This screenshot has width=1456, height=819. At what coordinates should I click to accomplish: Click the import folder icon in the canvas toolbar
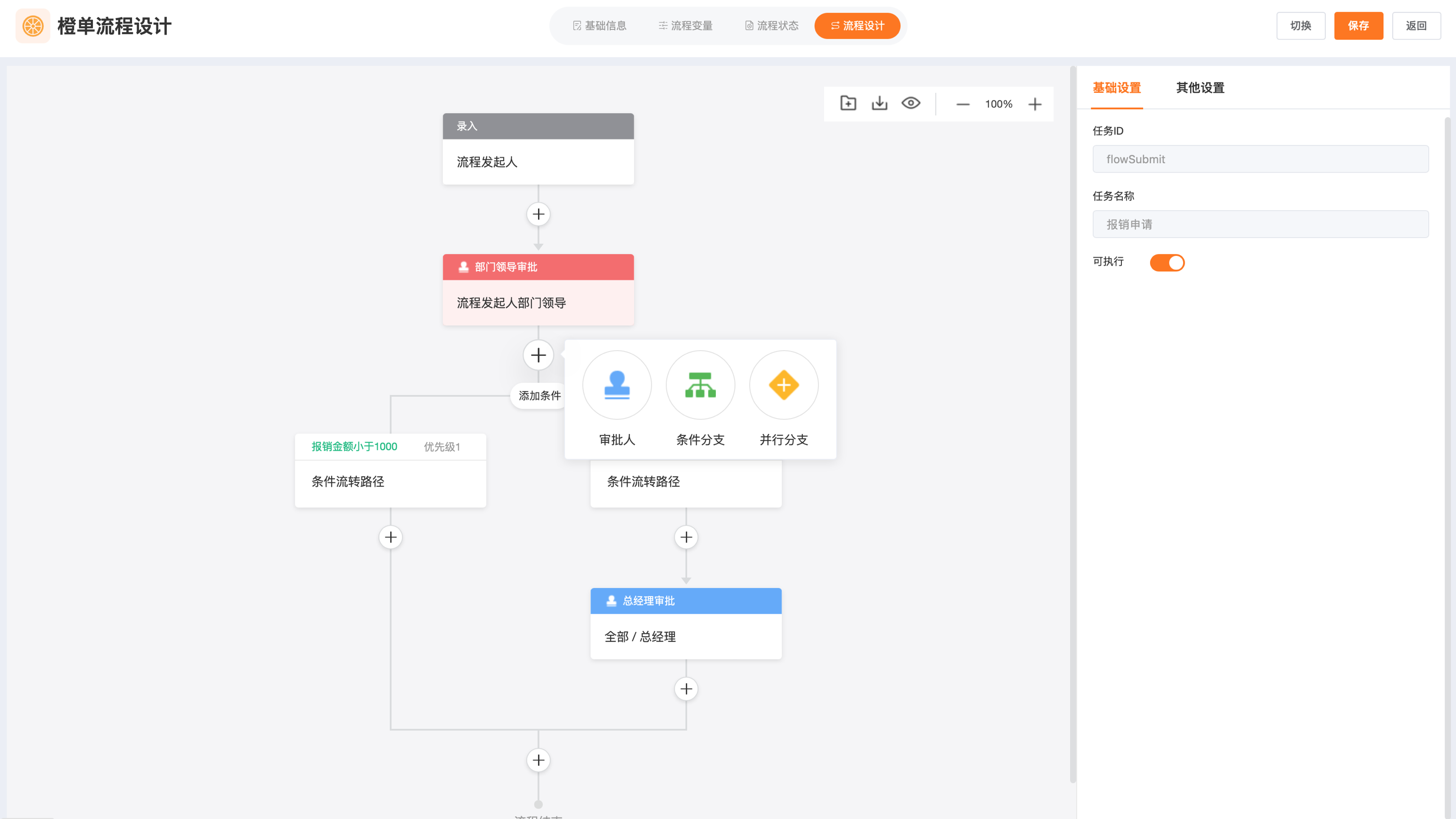(848, 103)
